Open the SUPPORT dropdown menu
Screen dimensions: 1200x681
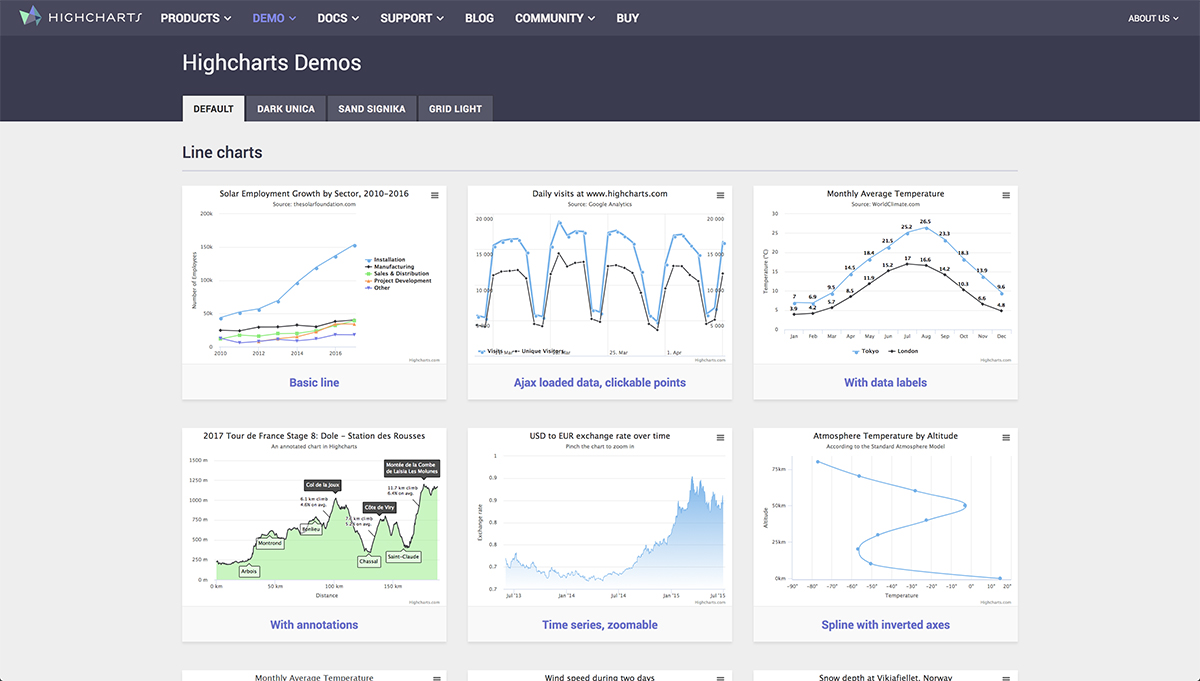pyautogui.click(x=412, y=18)
